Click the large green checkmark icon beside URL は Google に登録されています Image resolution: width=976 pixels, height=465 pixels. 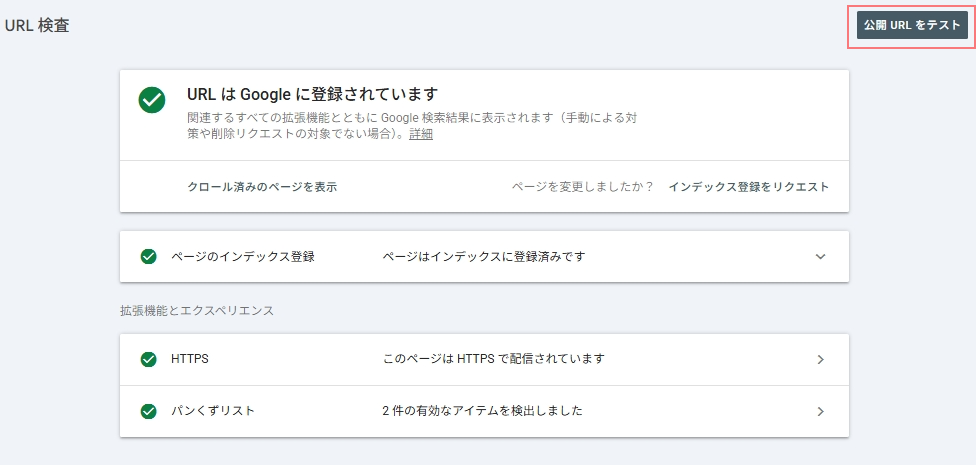pos(152,100)
